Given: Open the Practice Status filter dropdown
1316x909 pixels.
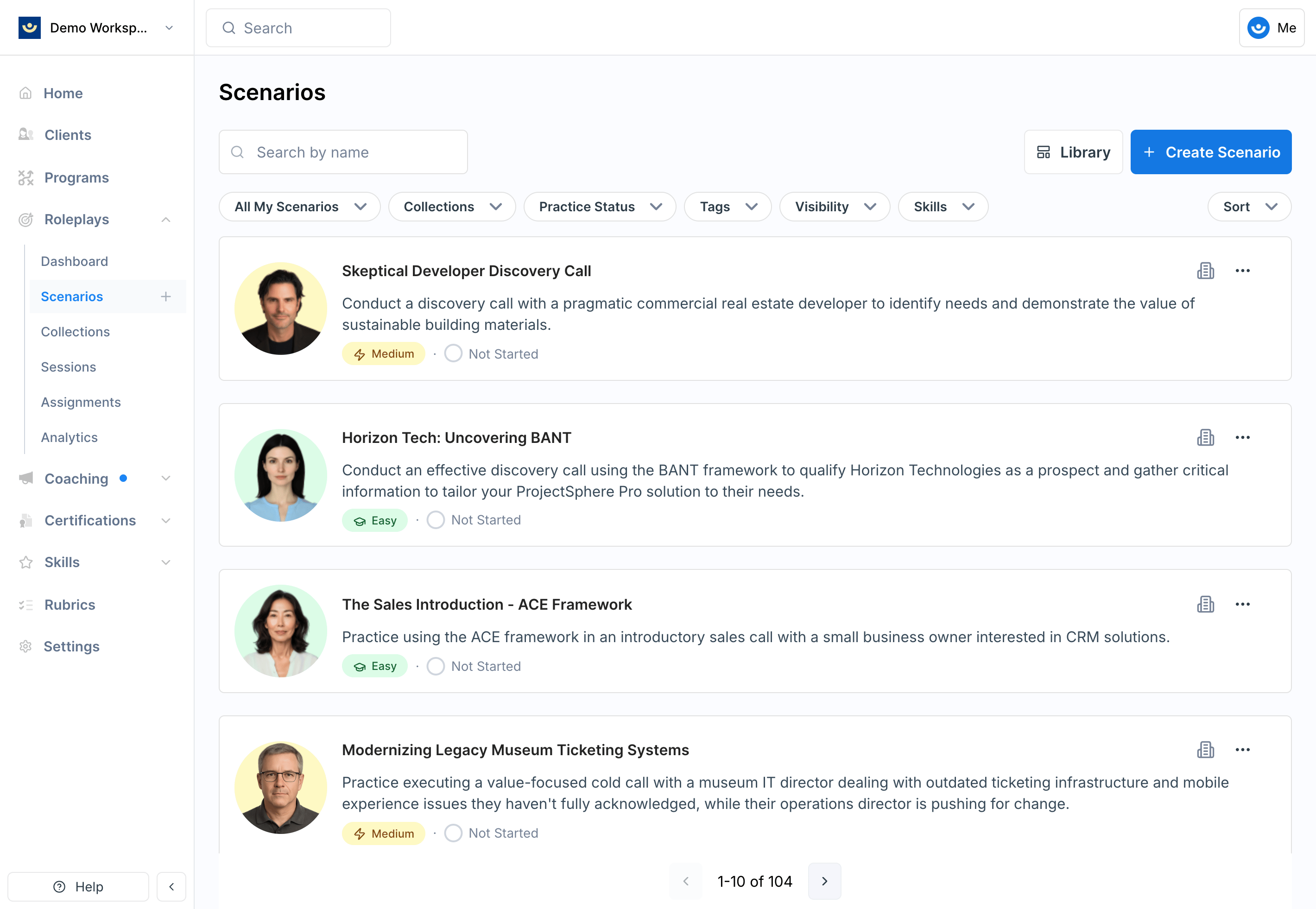Looking at the screenshot, I should (600, 207).
